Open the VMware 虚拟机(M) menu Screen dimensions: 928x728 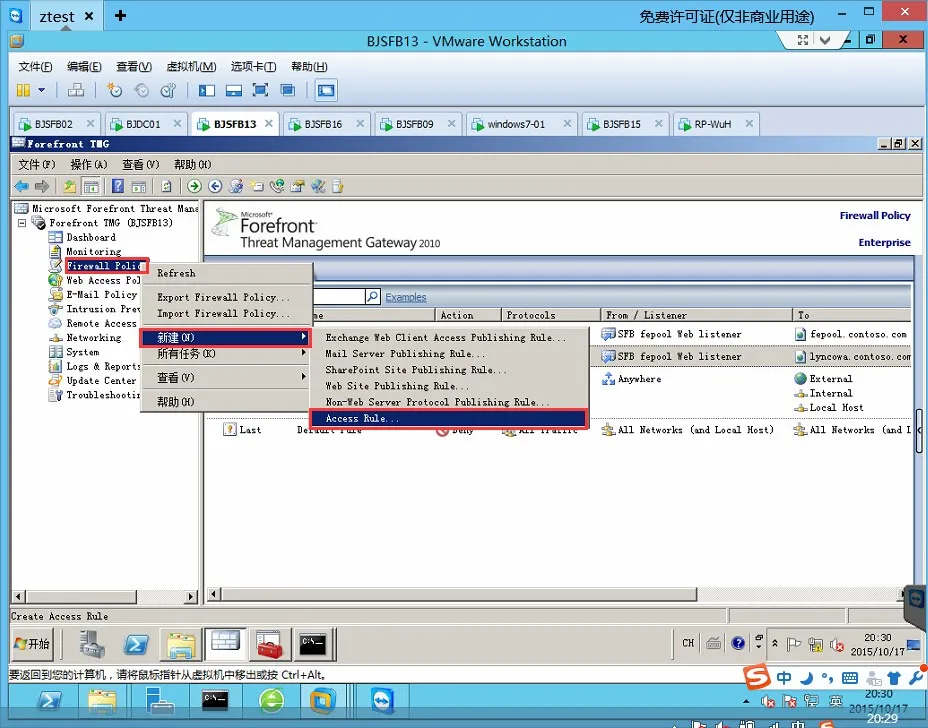click(x=191, y=66)
